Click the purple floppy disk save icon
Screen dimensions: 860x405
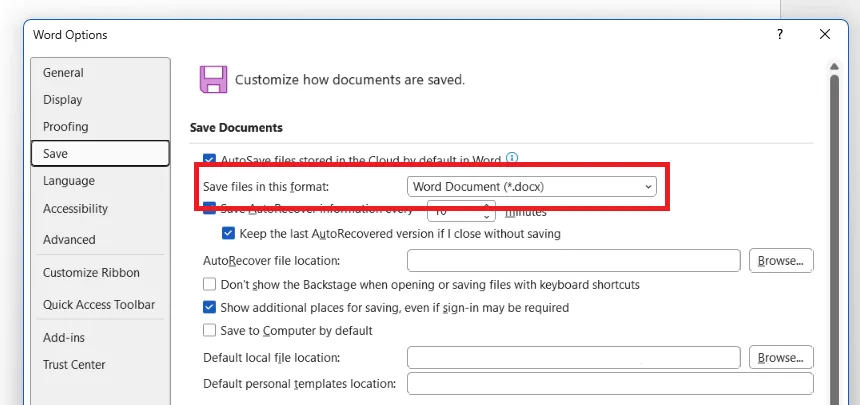pos(213,80)
